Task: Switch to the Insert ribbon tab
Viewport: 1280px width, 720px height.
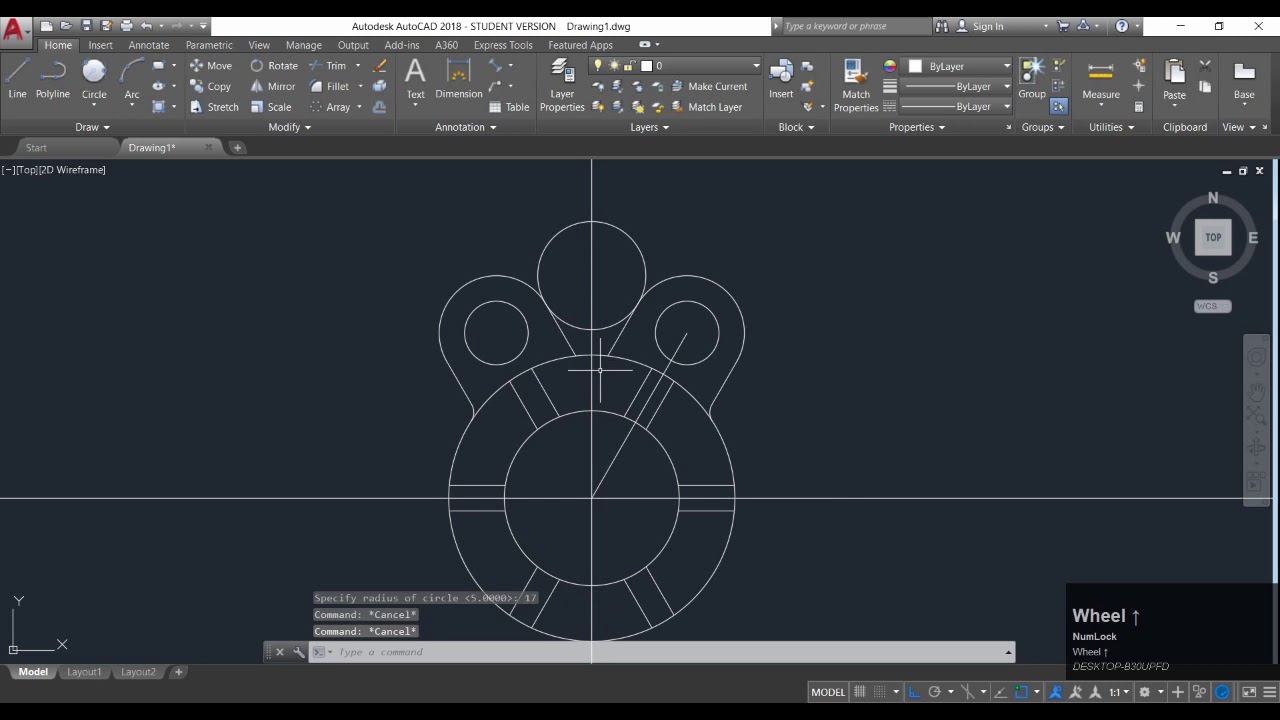Action: (x=100, y=45)
